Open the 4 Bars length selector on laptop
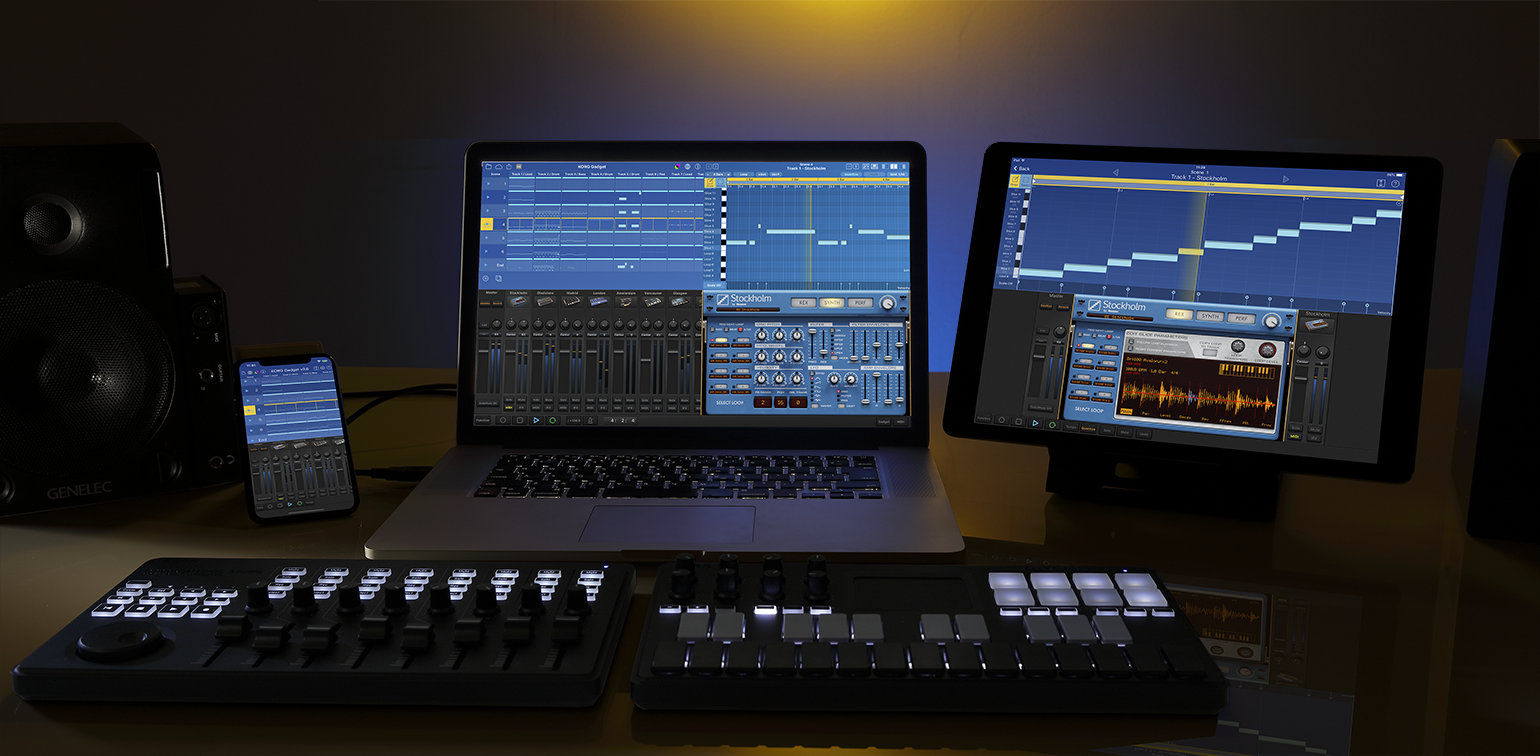The width and height of the screenshot is (1540, 756). click(718, 174)
